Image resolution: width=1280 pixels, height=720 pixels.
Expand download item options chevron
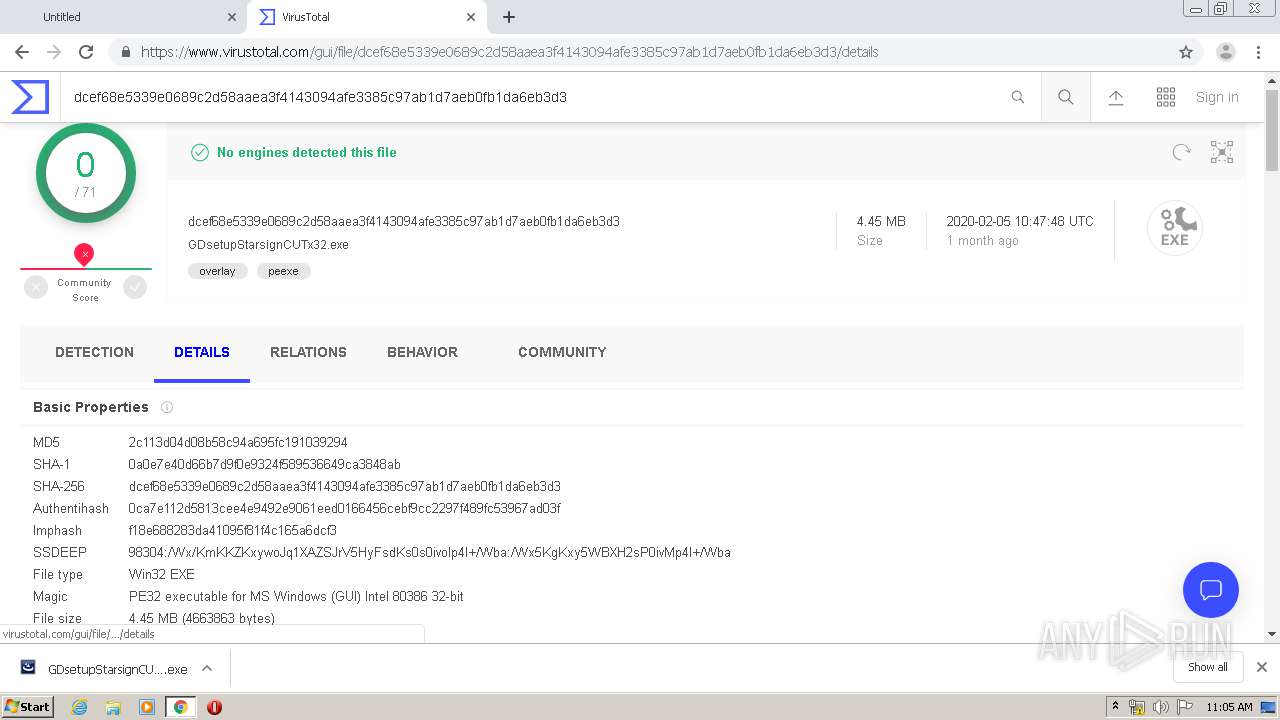pos(207,668)
